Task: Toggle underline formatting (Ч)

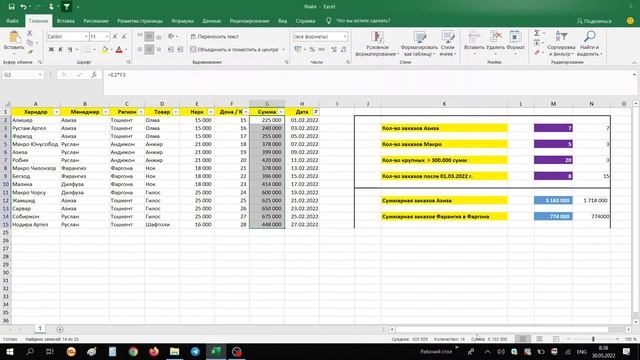Action: [70, 49]
